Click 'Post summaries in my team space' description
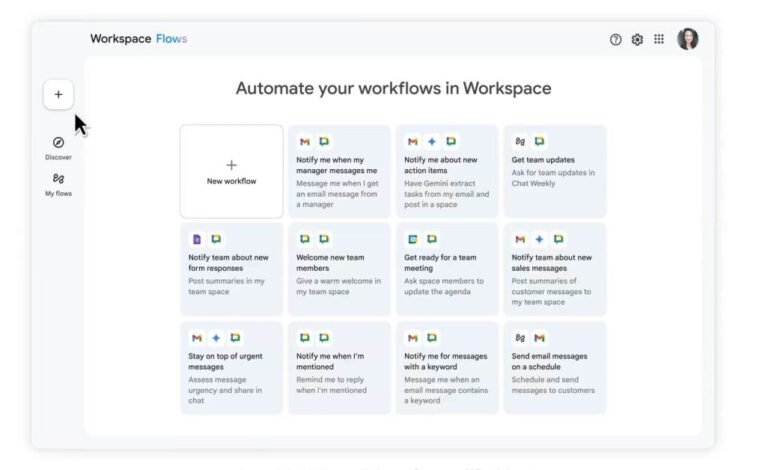Screen dimensions: 780x470 click(226, 286)
